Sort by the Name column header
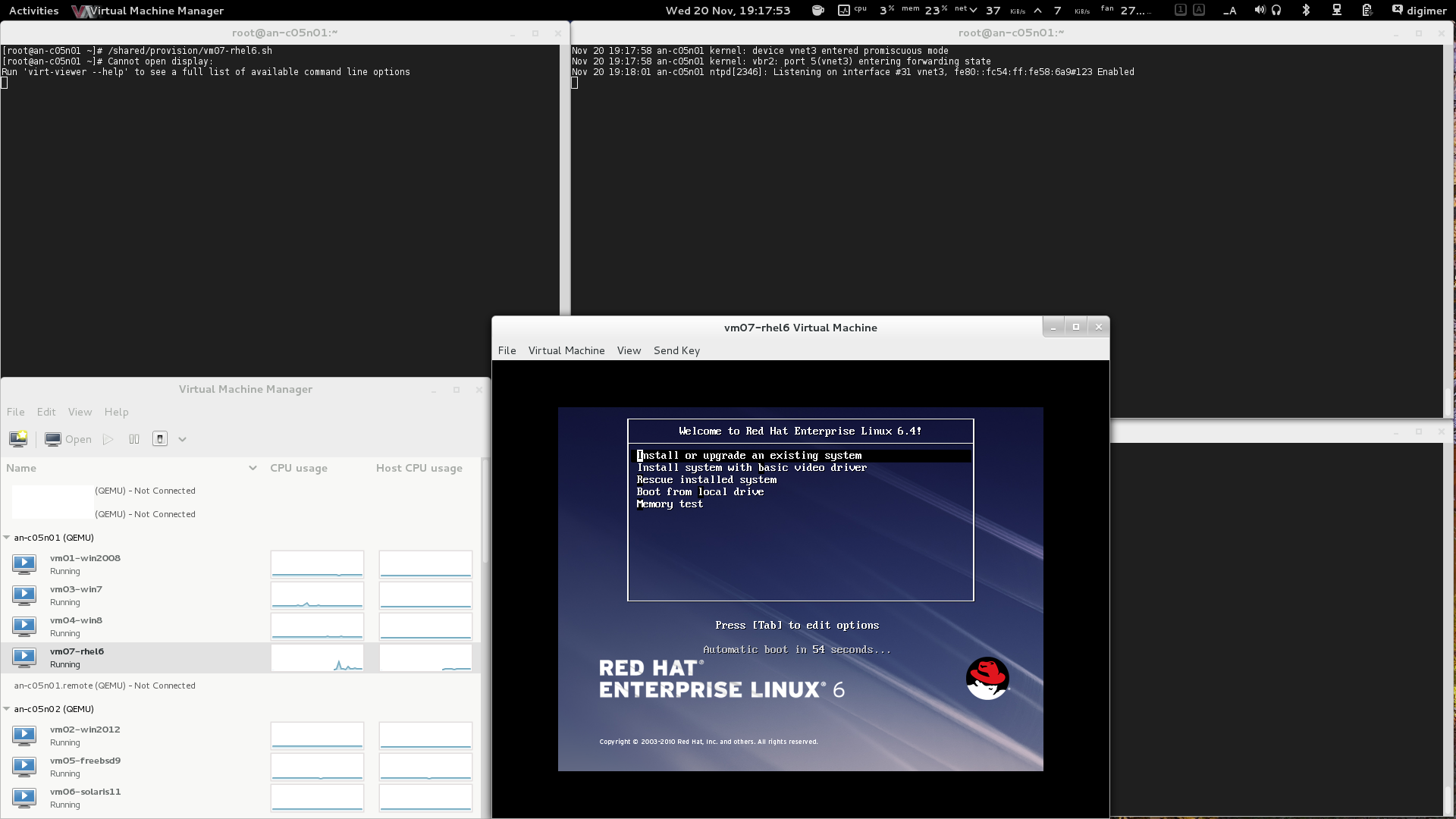The width and height of the screenshot is (1456, 819). pyautogui.click(x=130, y=468)
